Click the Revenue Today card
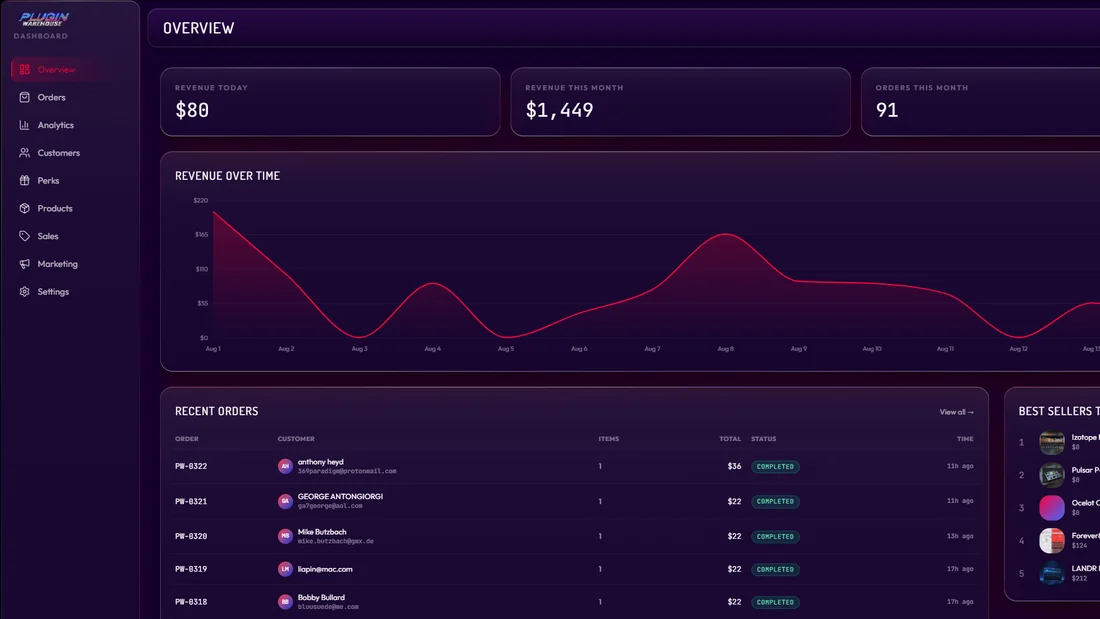 click(x=330, y=102)
